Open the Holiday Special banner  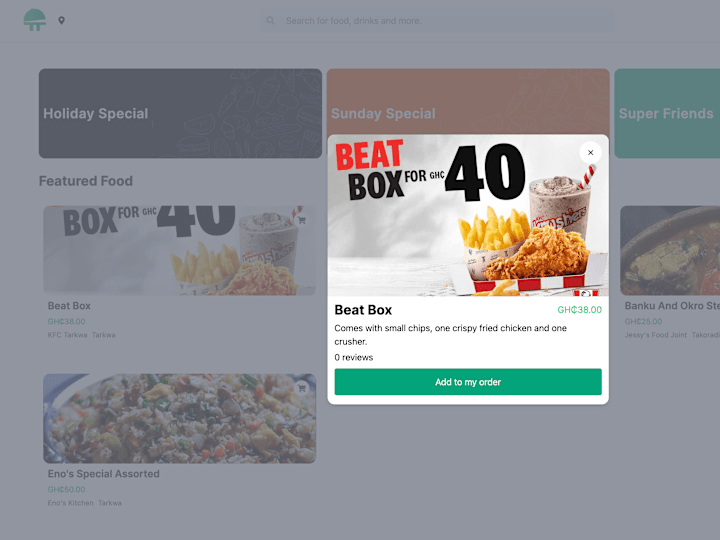tap(180, 113)
